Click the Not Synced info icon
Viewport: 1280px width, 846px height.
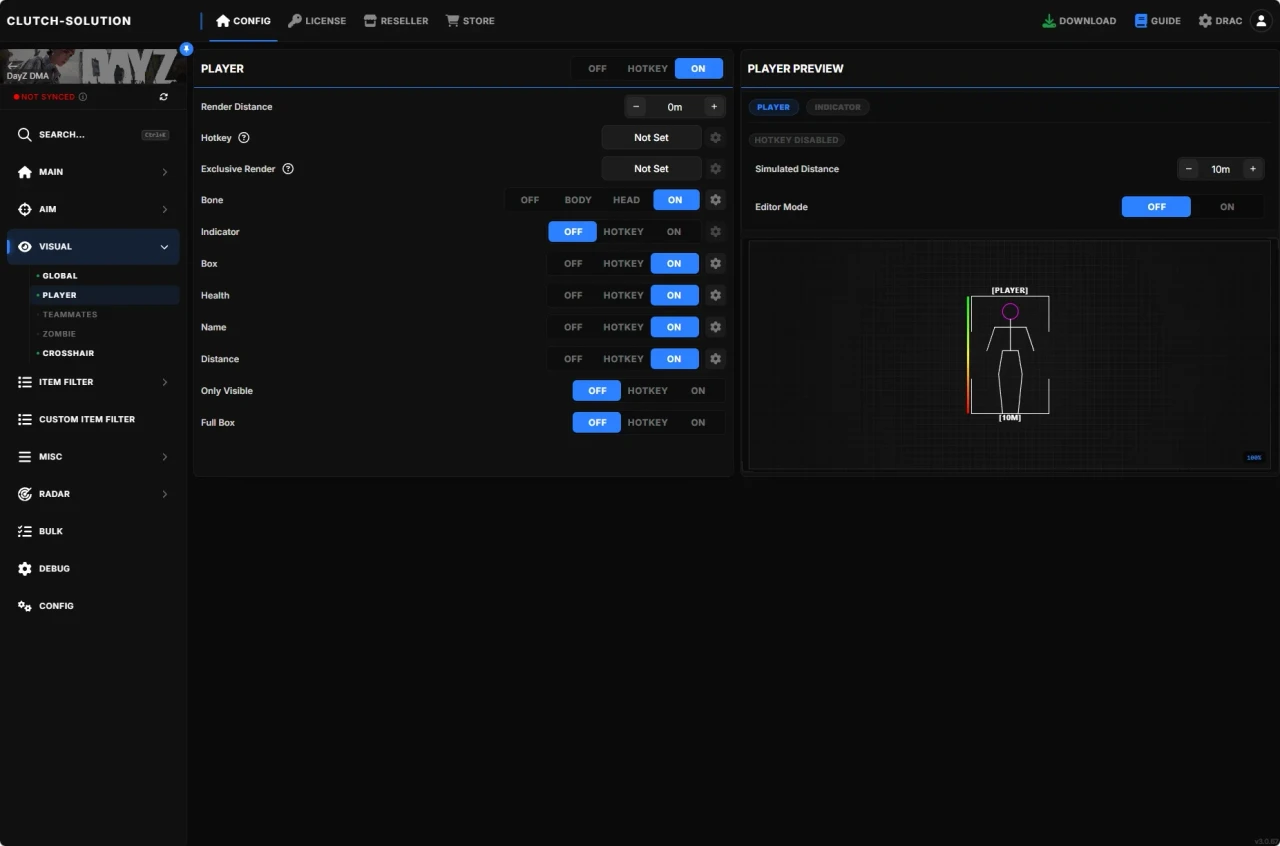pyautogui.click(x=83, y=97)
